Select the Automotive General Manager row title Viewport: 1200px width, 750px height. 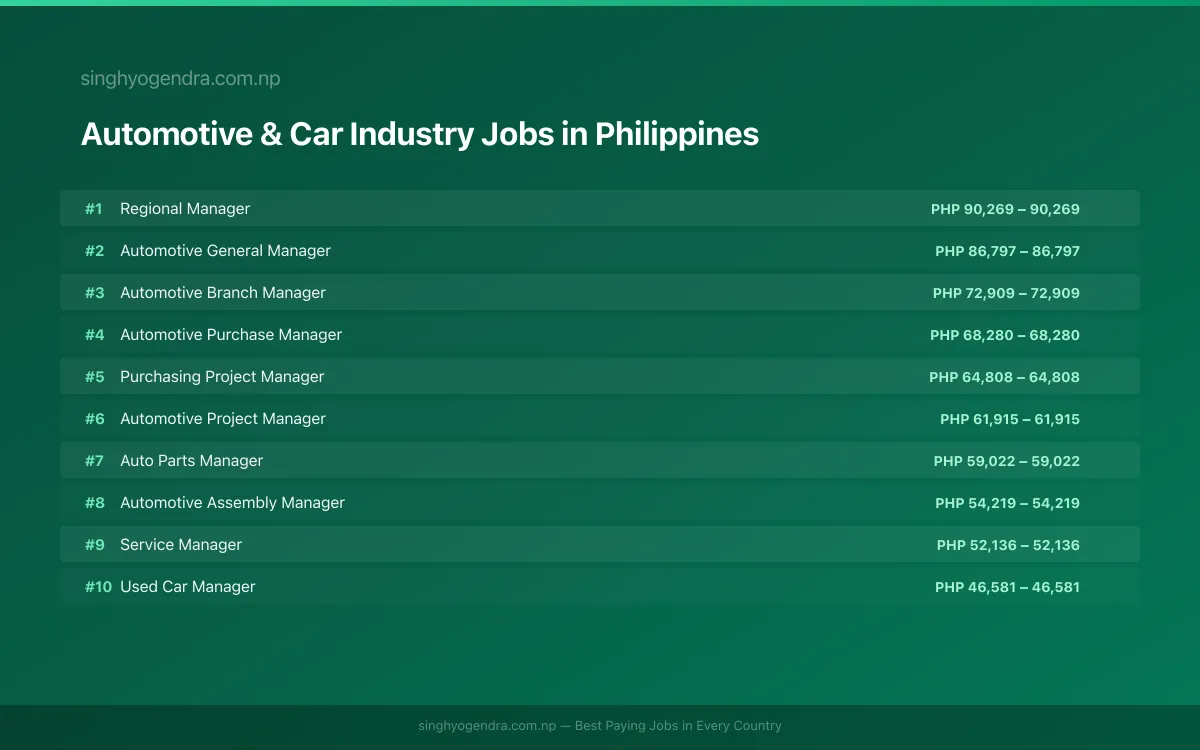225,251
